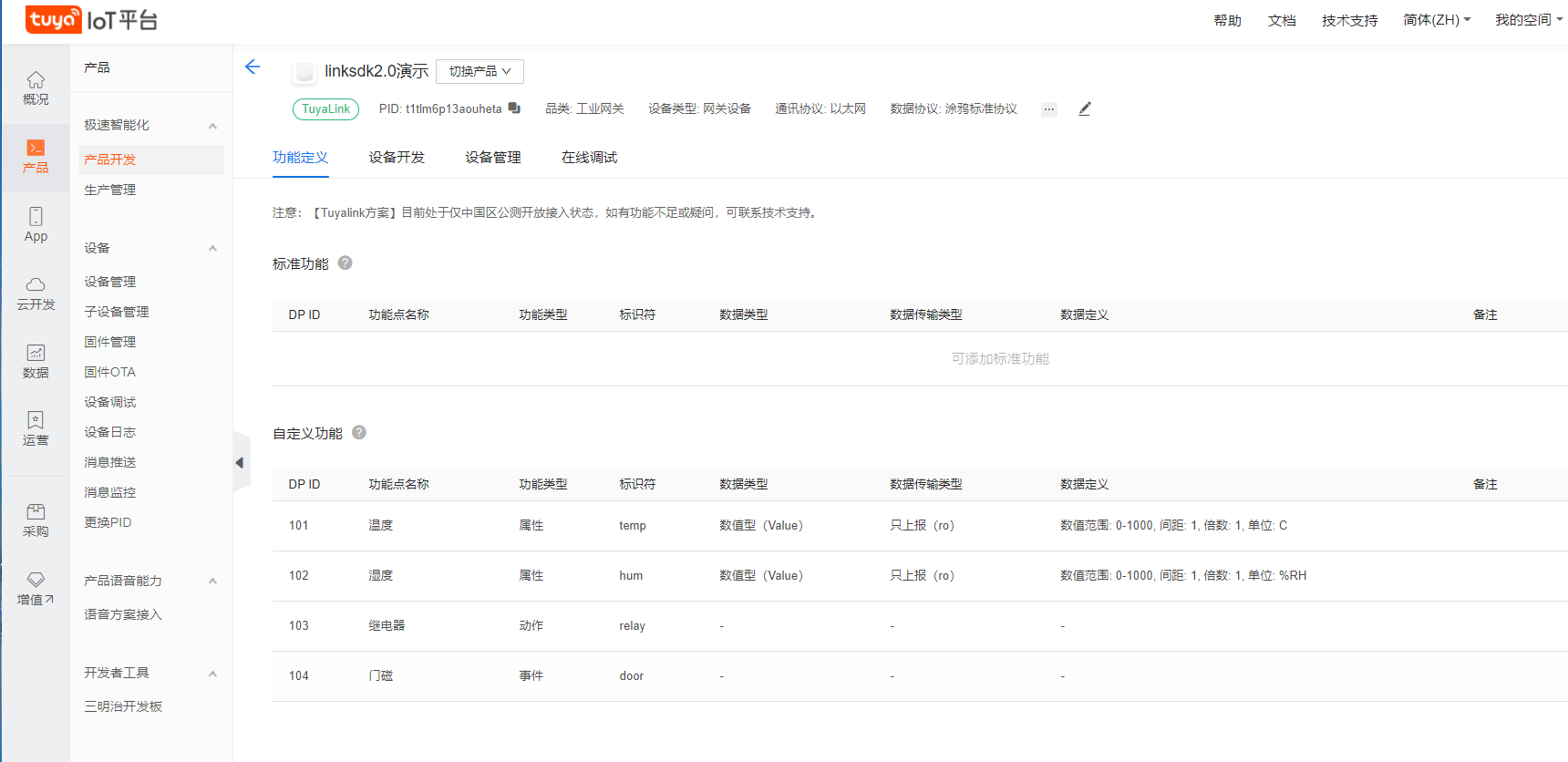Viewport: 1568px width, 762px height.
Task: Open 固件管理 in the side menu
Action: pyautogui.click(x=110, y=342)
